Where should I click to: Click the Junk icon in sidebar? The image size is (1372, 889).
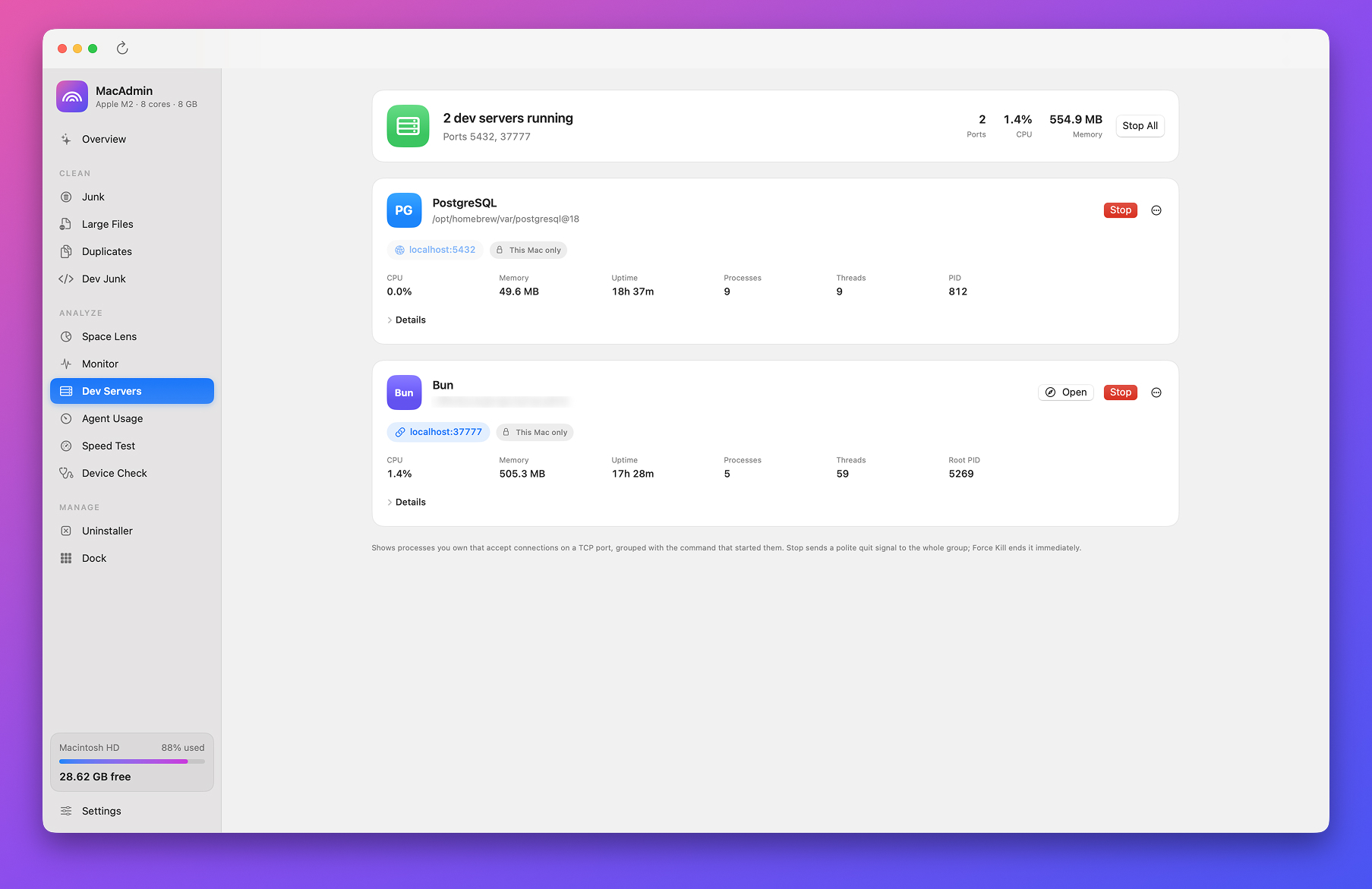(x=66, y=197)
